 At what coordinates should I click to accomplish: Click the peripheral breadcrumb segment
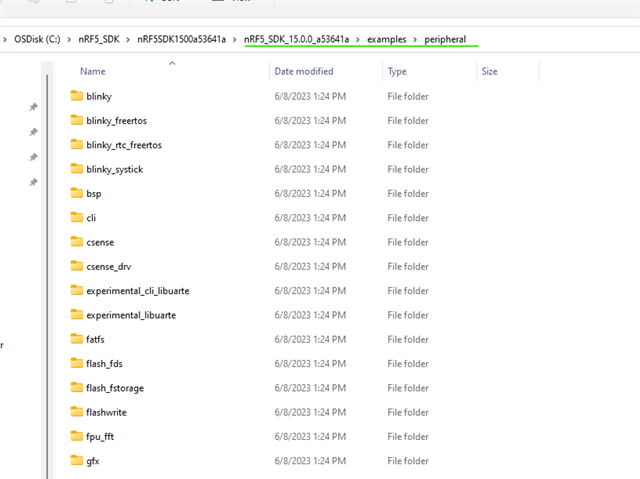click(x=445, y=39)
